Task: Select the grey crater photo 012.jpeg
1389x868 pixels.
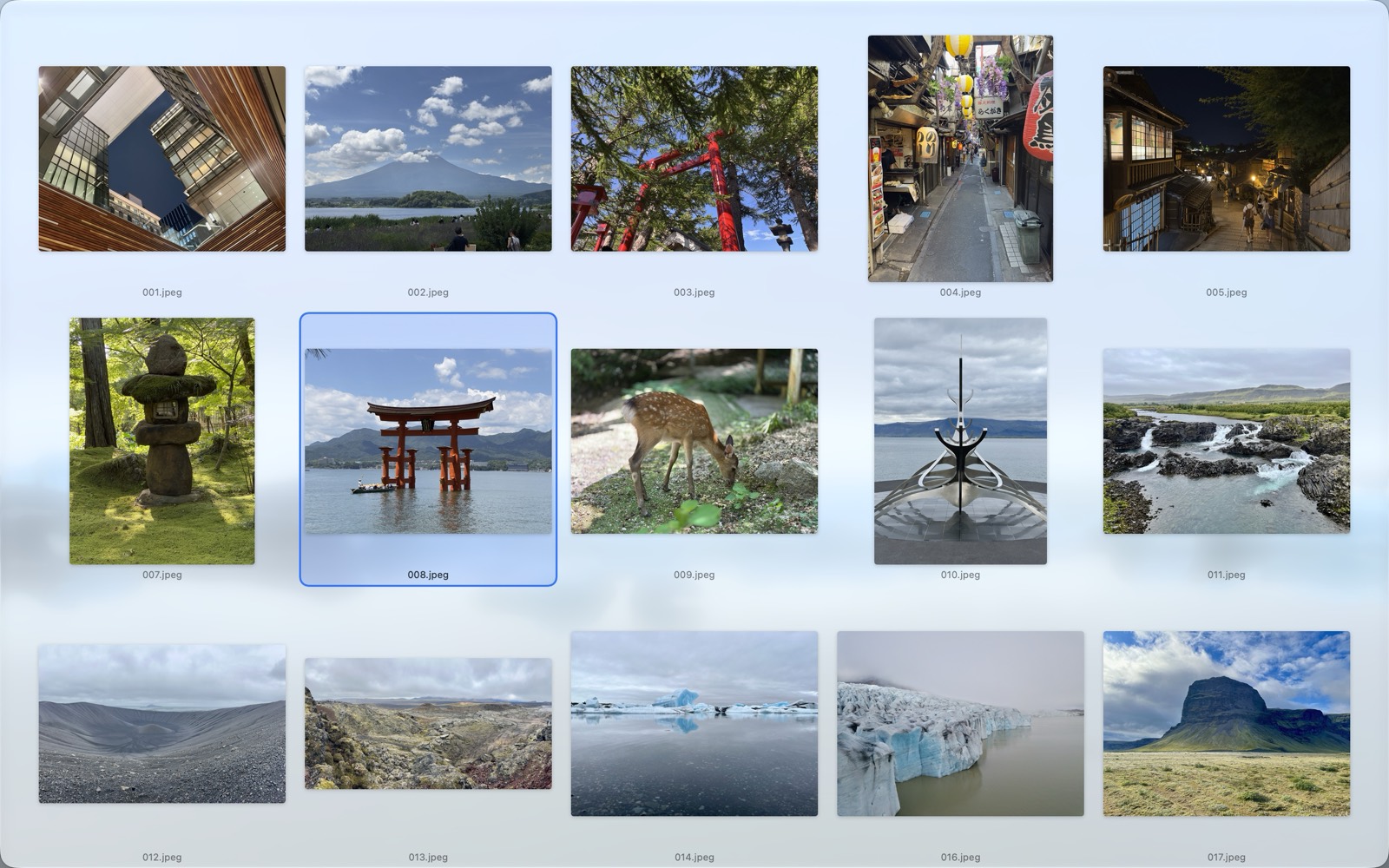Action: click(x=161, y=724)
